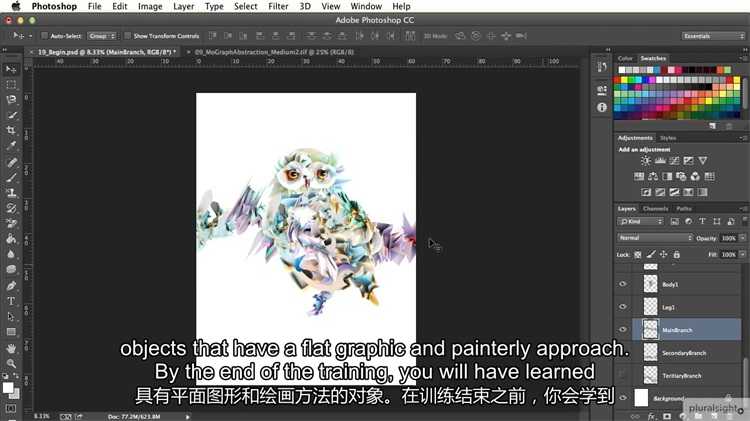Switch to the 09_MoGraphAbstraction document tab
The height and width of the screenshot is (421, 750).
(274, 52)
